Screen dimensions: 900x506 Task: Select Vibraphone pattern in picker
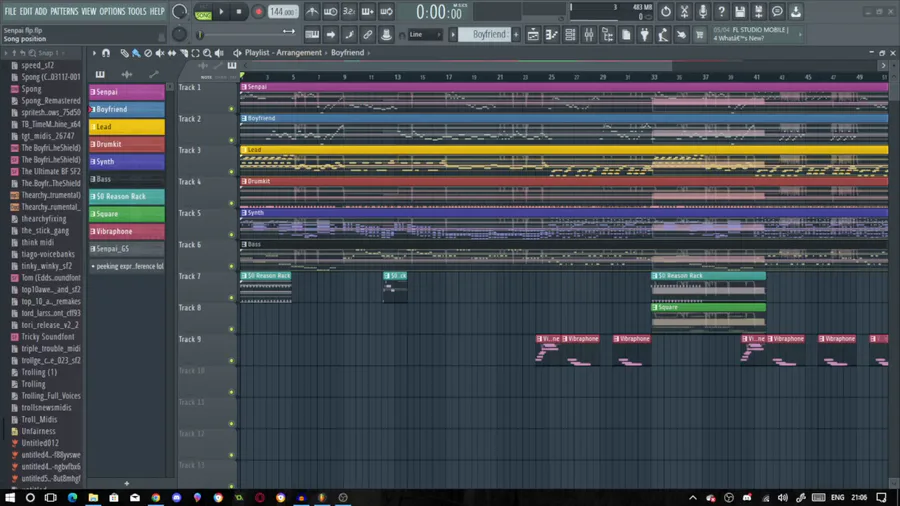127,232
